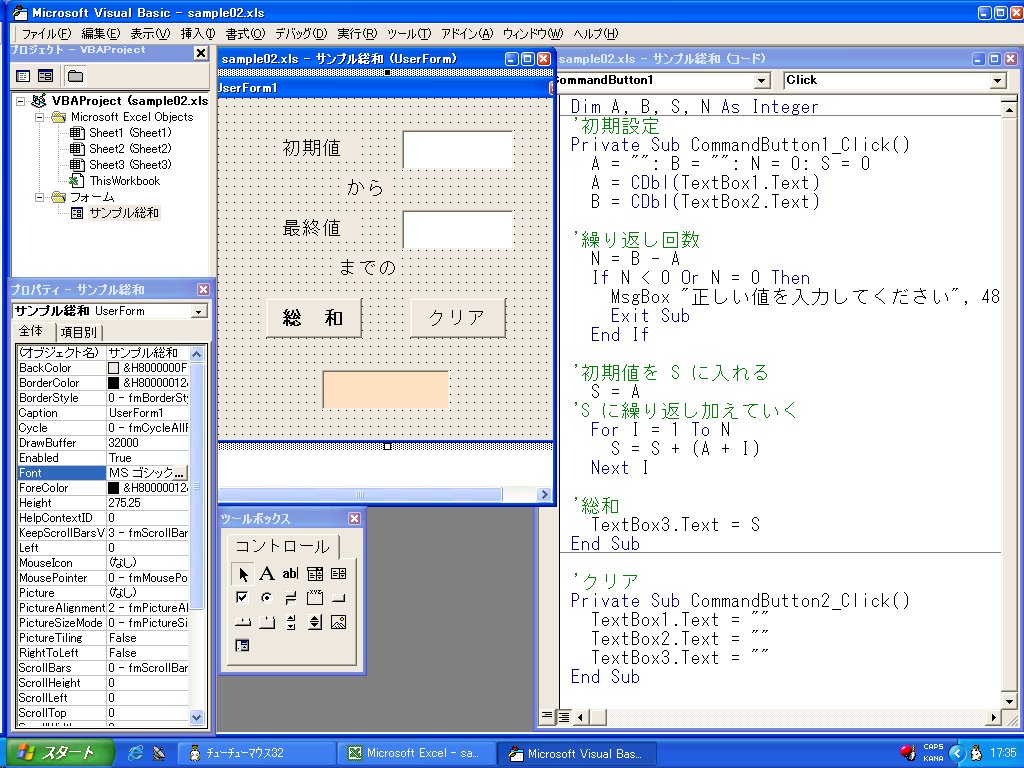Select the Image control in the toolbox
This screenshot has width=1024, height=768.
coord(338,622)
